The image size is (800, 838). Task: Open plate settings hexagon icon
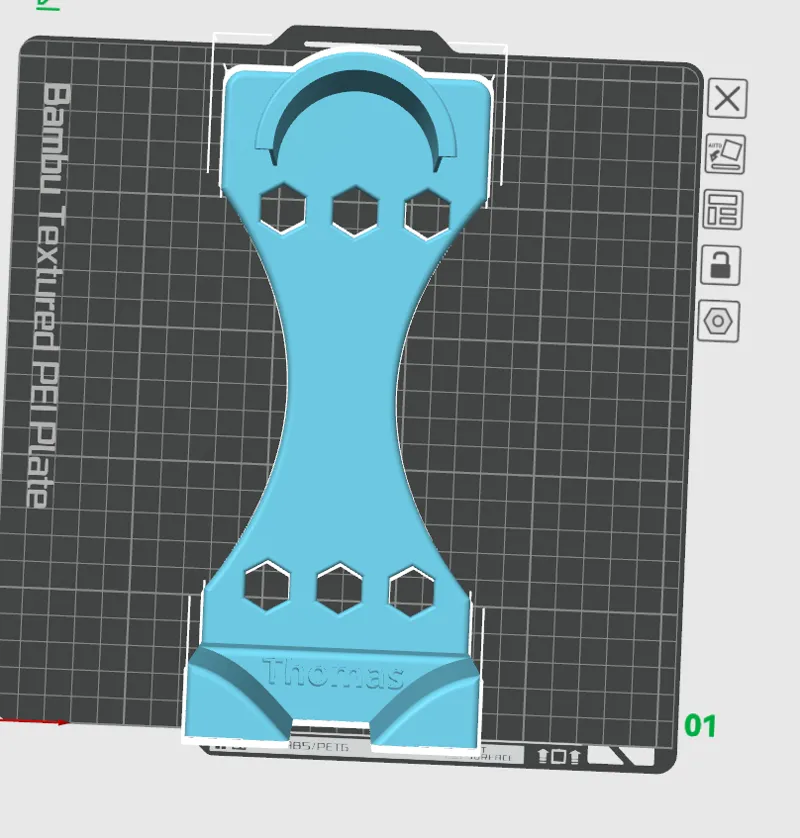(719, 321)
